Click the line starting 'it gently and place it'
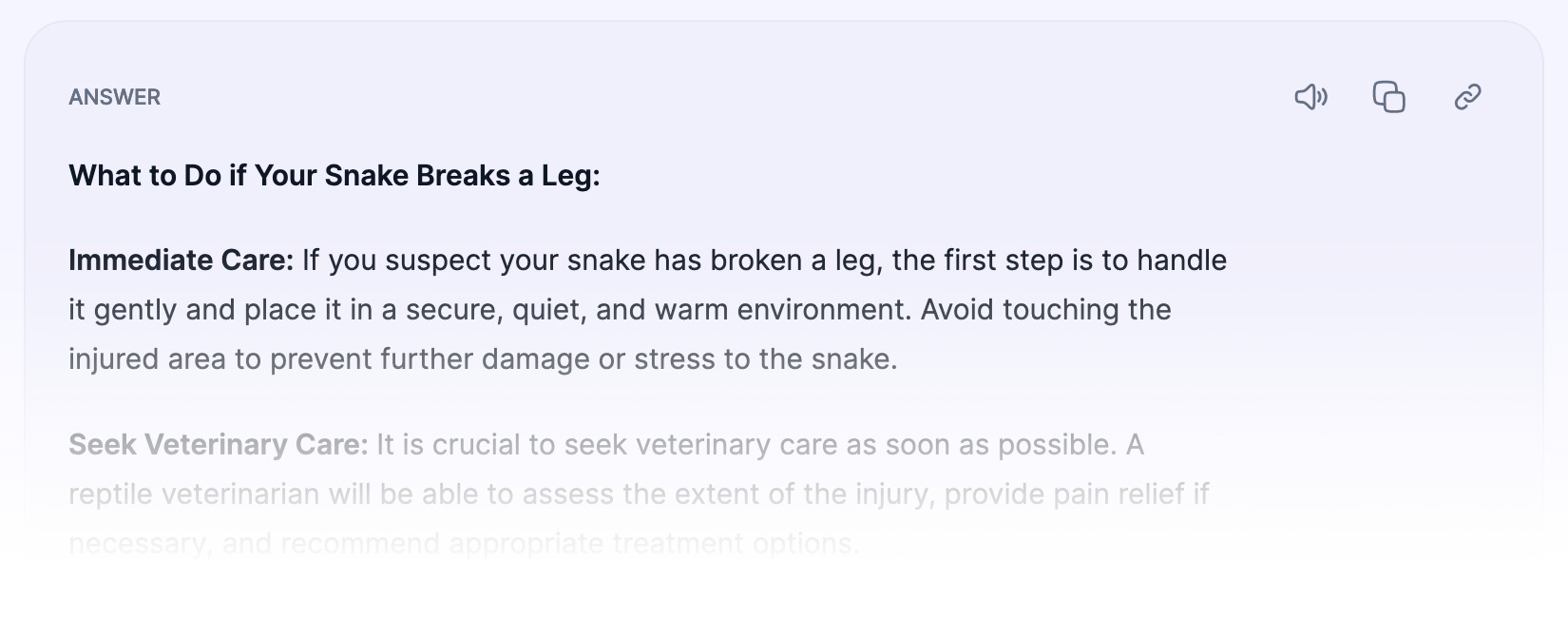 [x=620, y=310]
